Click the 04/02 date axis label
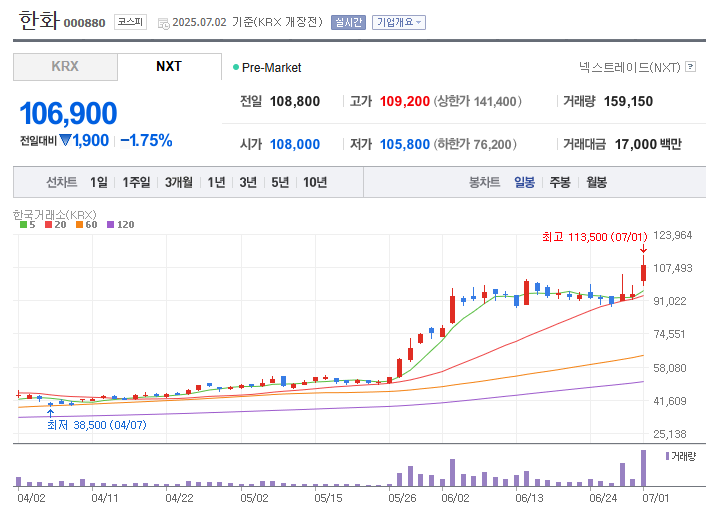 31,498
